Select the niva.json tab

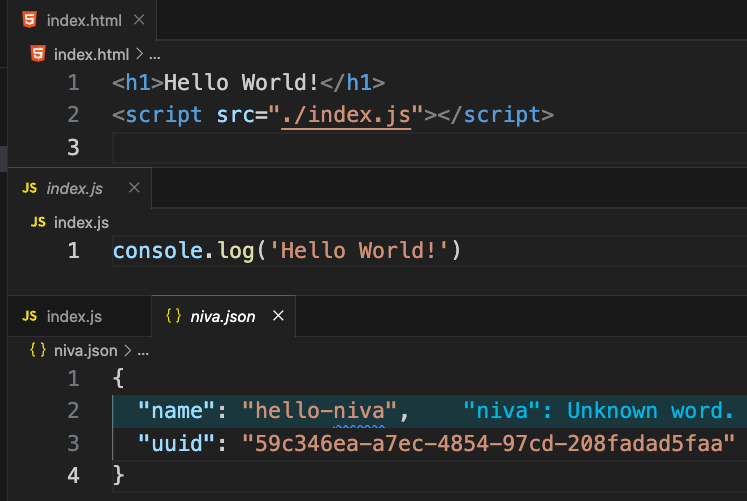click(x=223, y=316)
